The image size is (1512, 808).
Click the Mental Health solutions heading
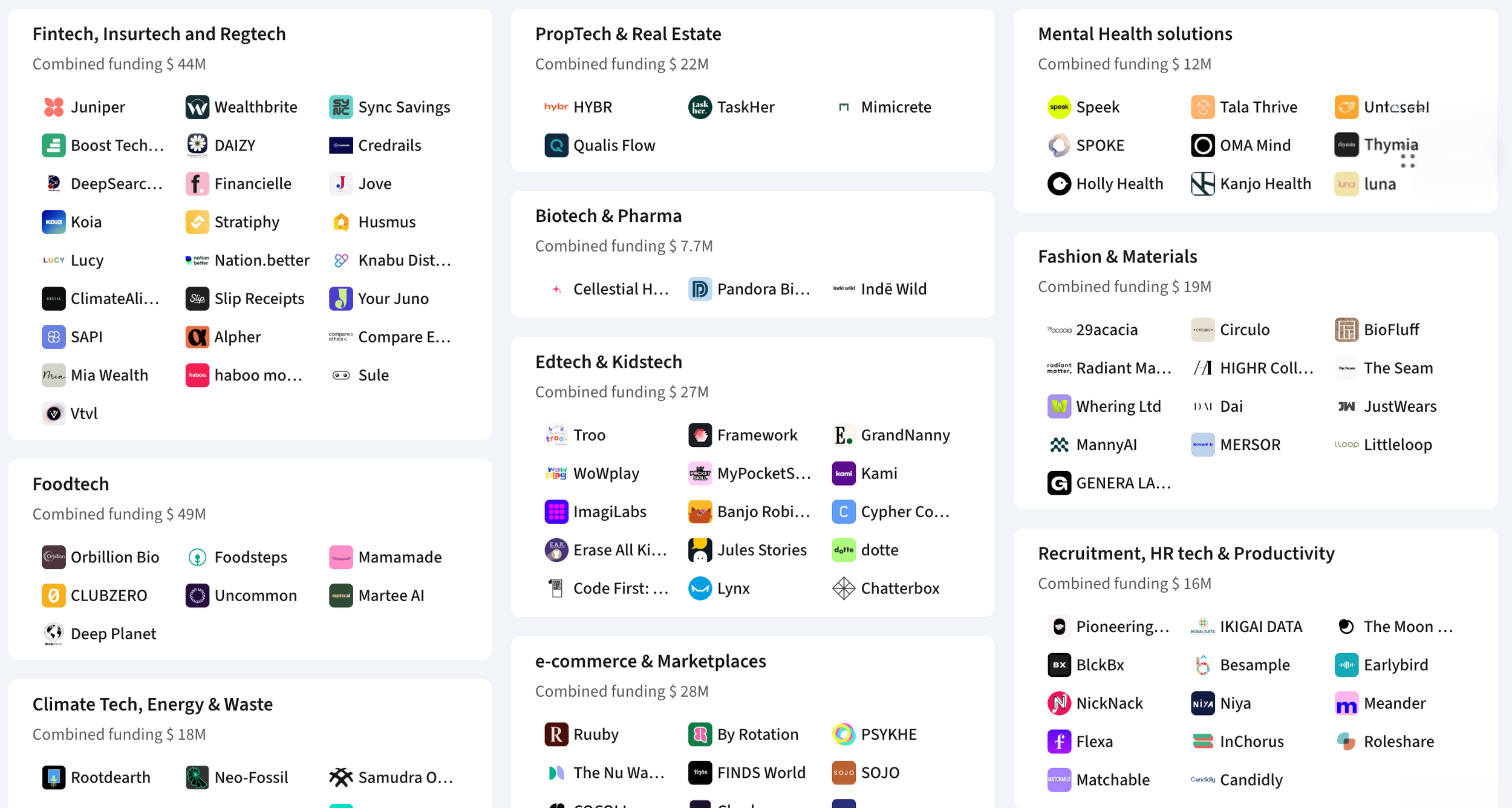[x=1135, y=34]
